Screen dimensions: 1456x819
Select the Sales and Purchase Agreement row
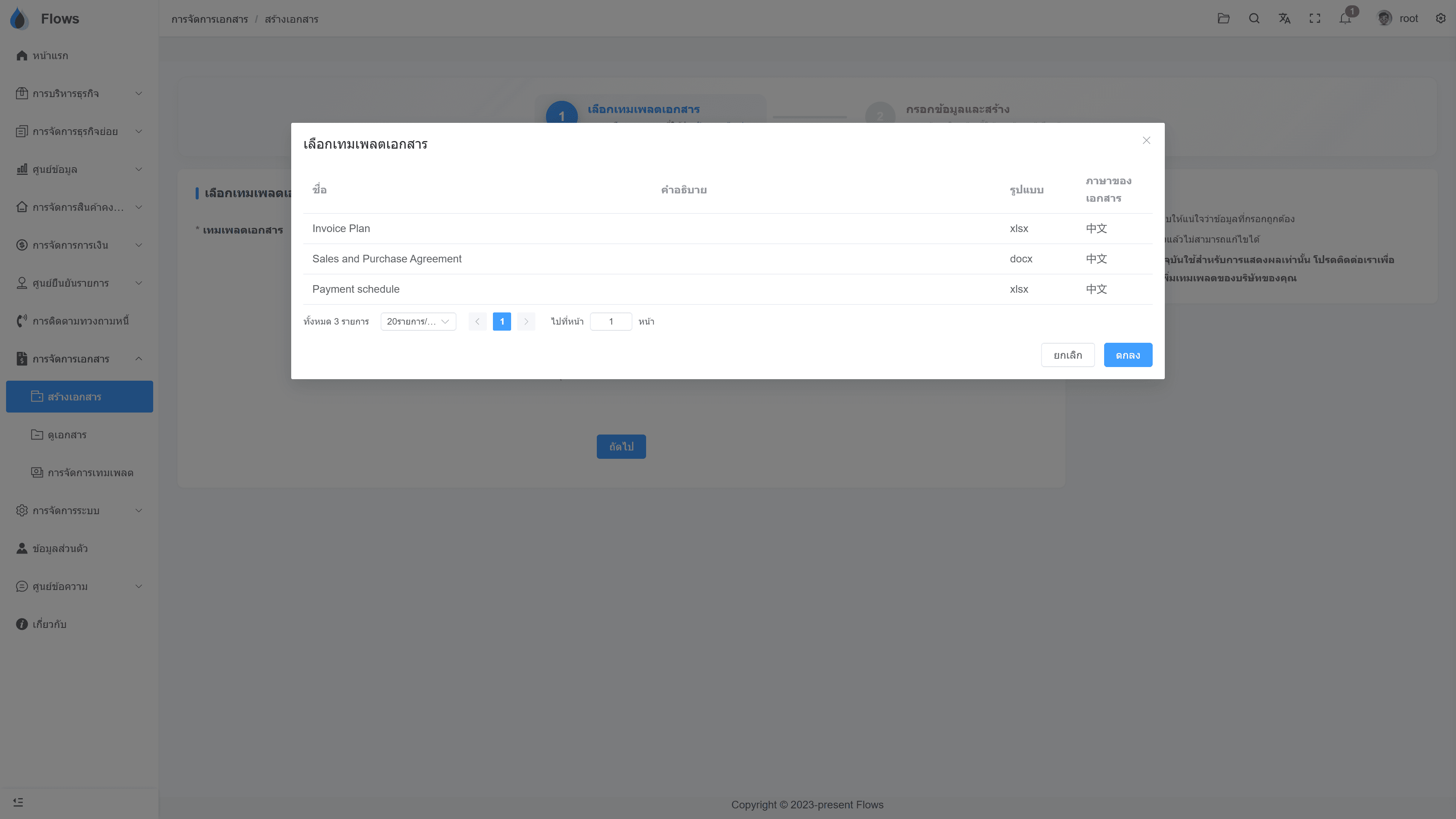point(728,259)
